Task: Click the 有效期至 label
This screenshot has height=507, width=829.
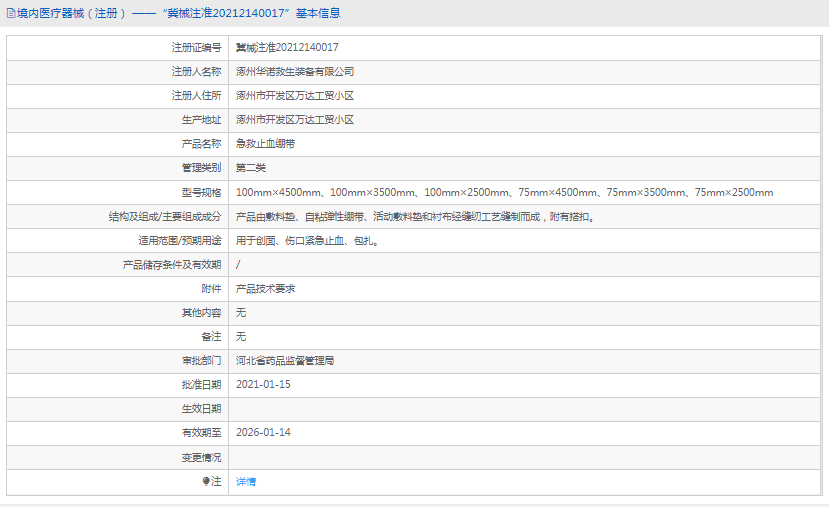Action: pyautogui.click(x=201, y=433)
